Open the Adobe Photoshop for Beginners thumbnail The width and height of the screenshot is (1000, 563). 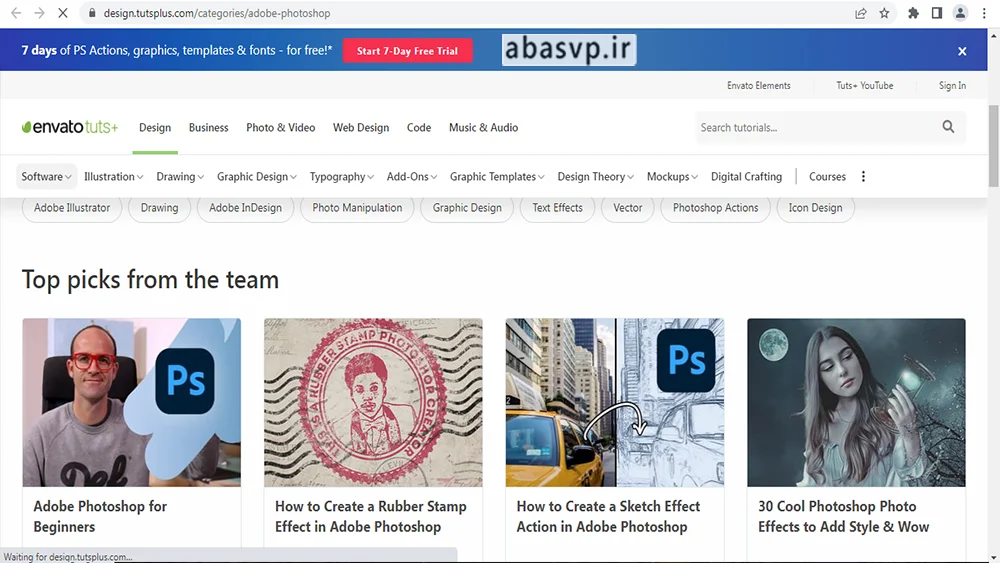[131, 402]
